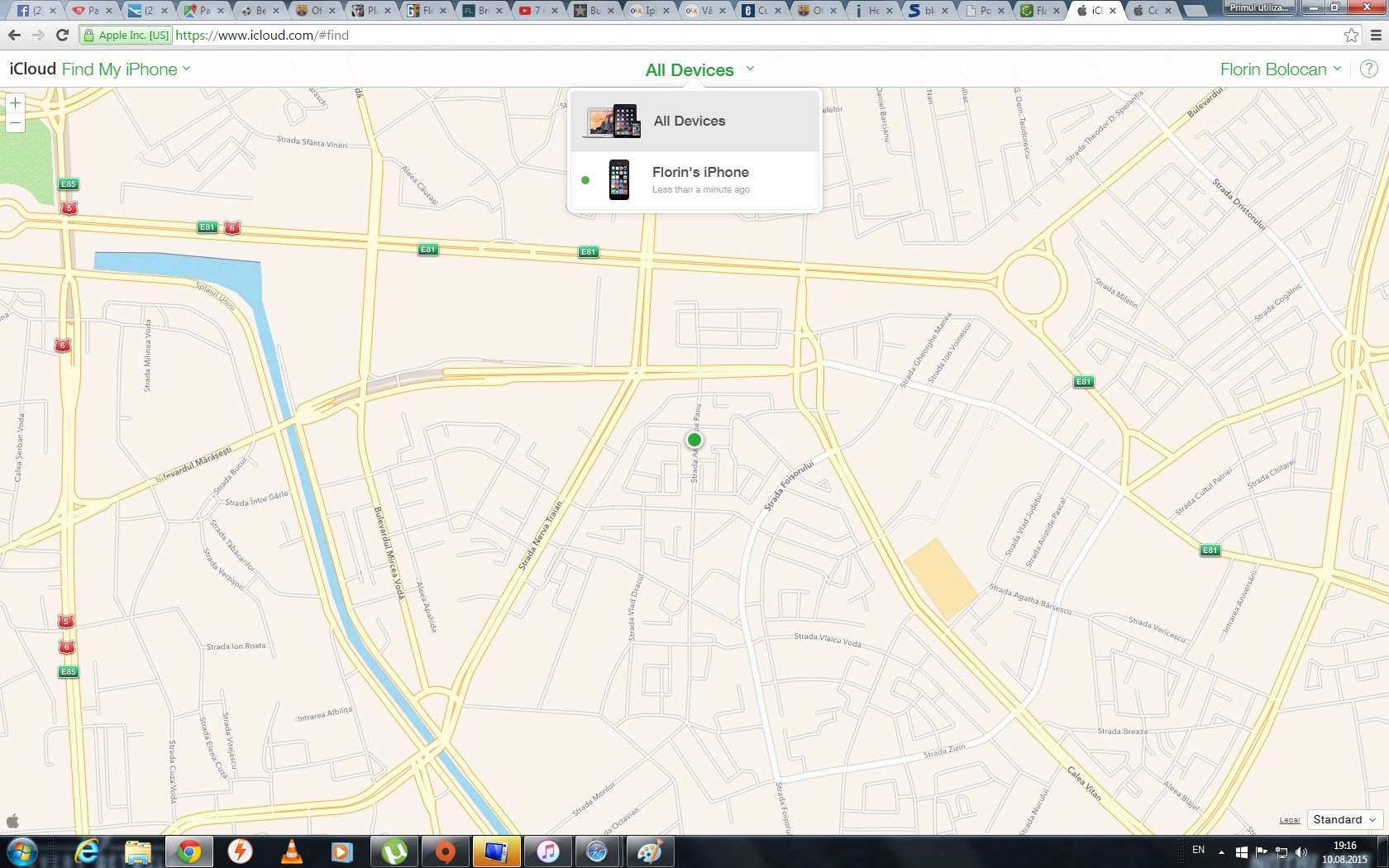
Task: Click the EN language indicator in taskbar
Action: pos(1198,851)
